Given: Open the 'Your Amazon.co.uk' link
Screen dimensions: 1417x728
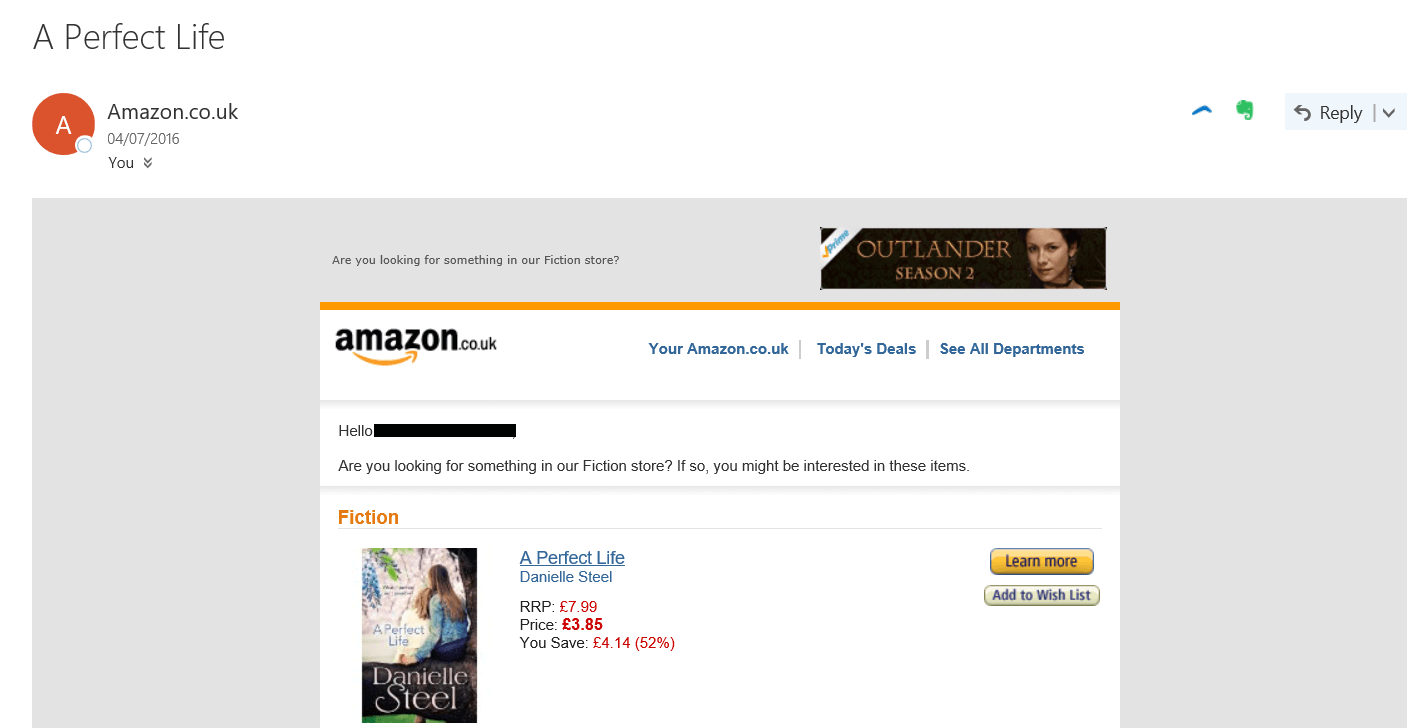Looking at the screenshot, I should coord(718,349).
